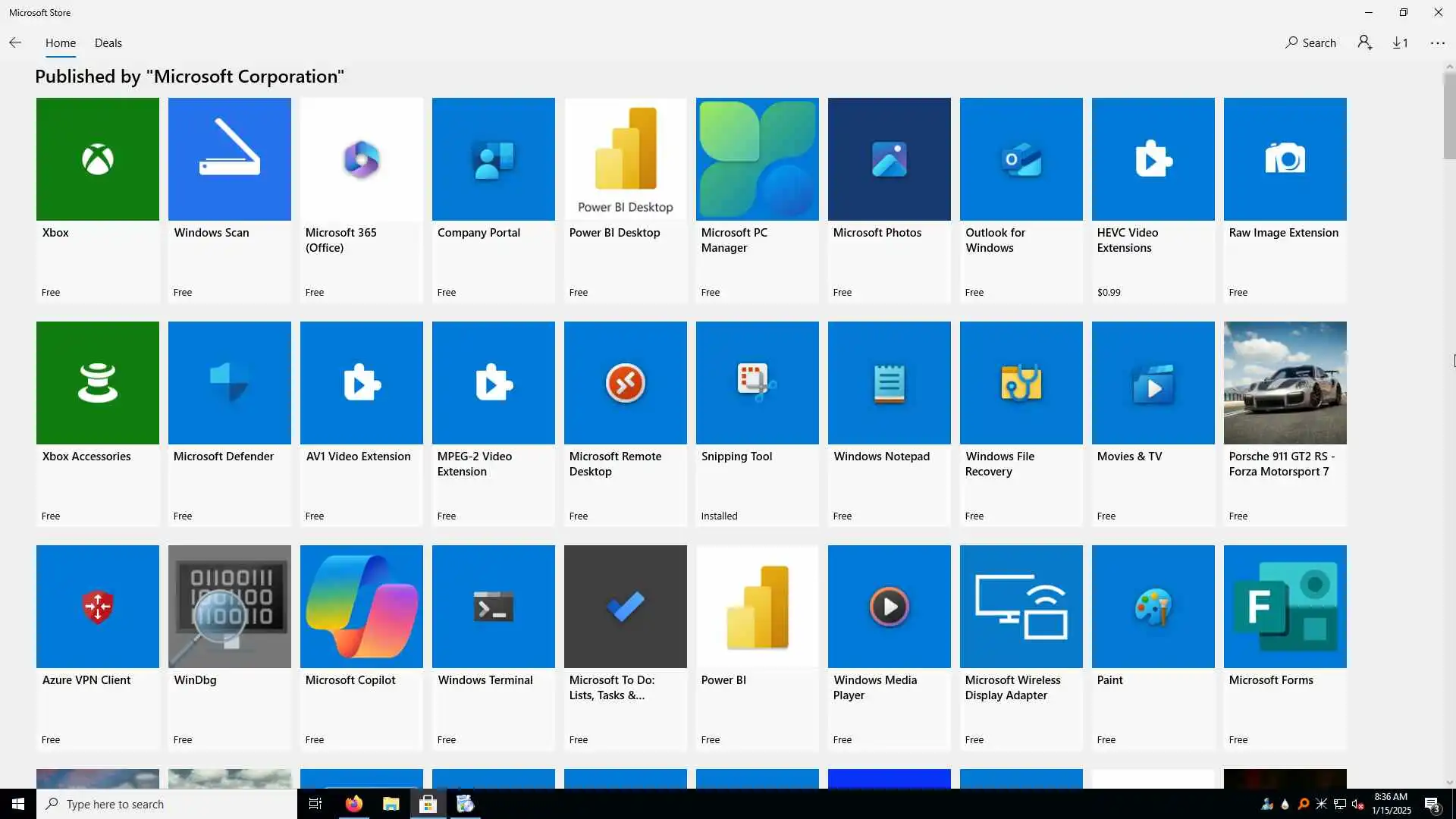1456x819 pixels.
Task: Click the vertical scrollbar thumb
Action: coord(1449,115)
